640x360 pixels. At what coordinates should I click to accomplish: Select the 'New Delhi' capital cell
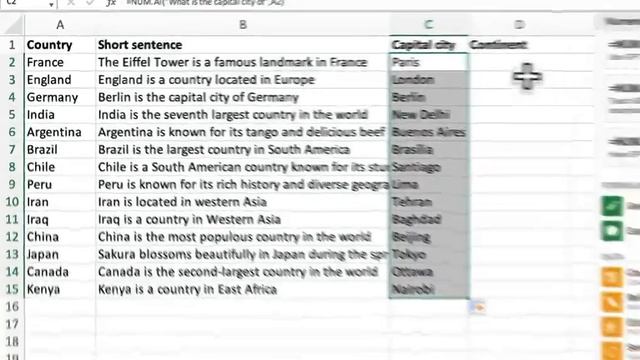pos(429,114)
